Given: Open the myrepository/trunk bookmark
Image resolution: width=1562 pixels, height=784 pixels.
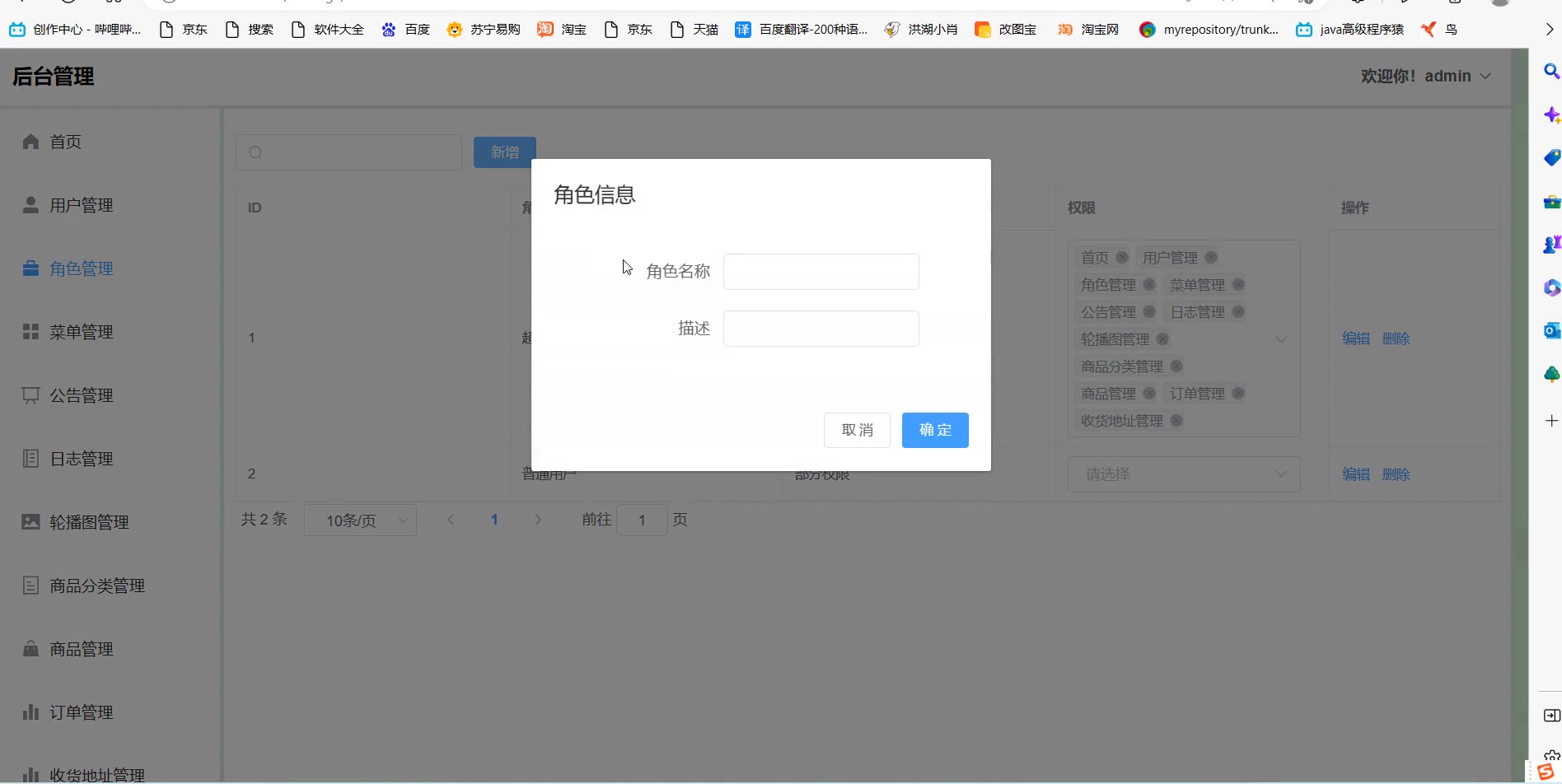Looking at the screenshot, I should click(1209, 30).
